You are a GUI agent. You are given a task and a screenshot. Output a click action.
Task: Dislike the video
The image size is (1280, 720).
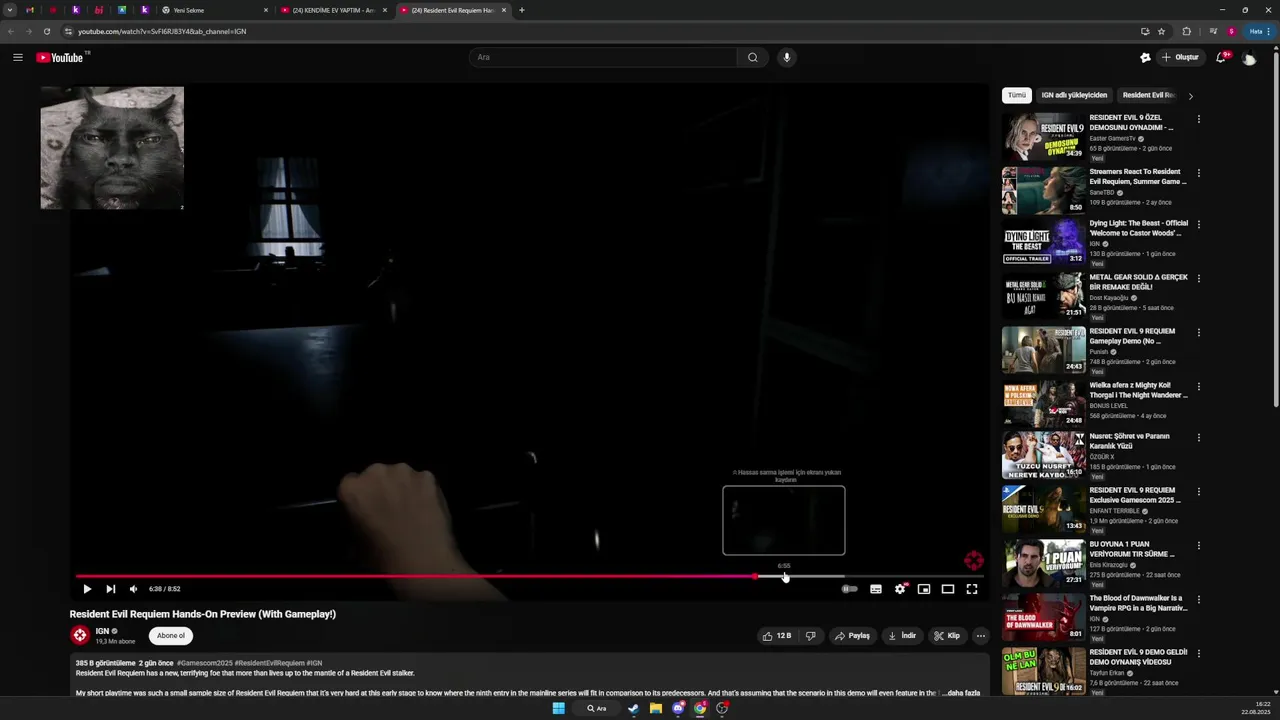tap(811, 636)
